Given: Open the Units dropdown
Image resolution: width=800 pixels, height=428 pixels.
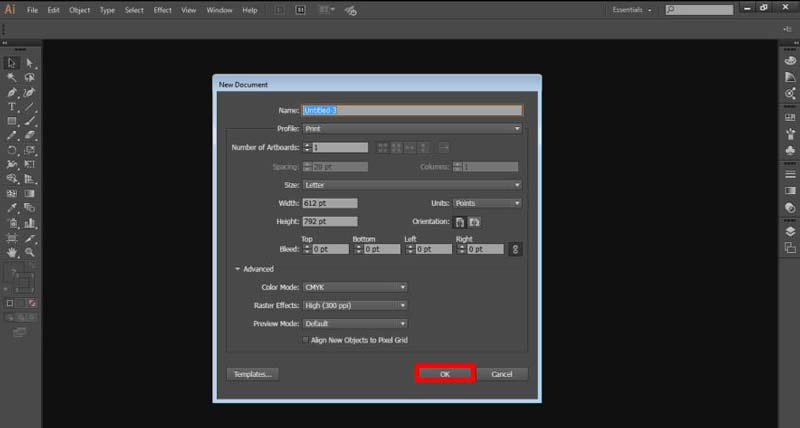Looking at the screenshot, I should point(487,203).
